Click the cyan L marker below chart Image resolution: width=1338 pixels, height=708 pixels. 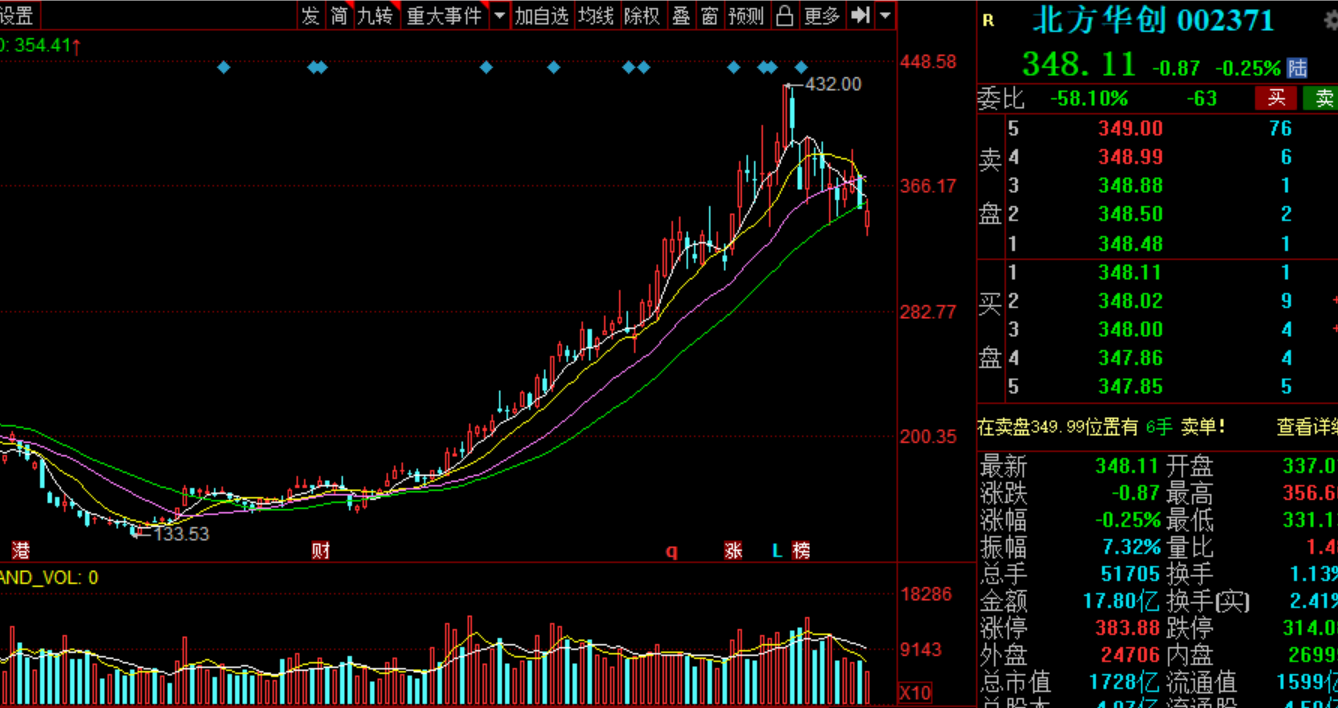pos(777,550)
